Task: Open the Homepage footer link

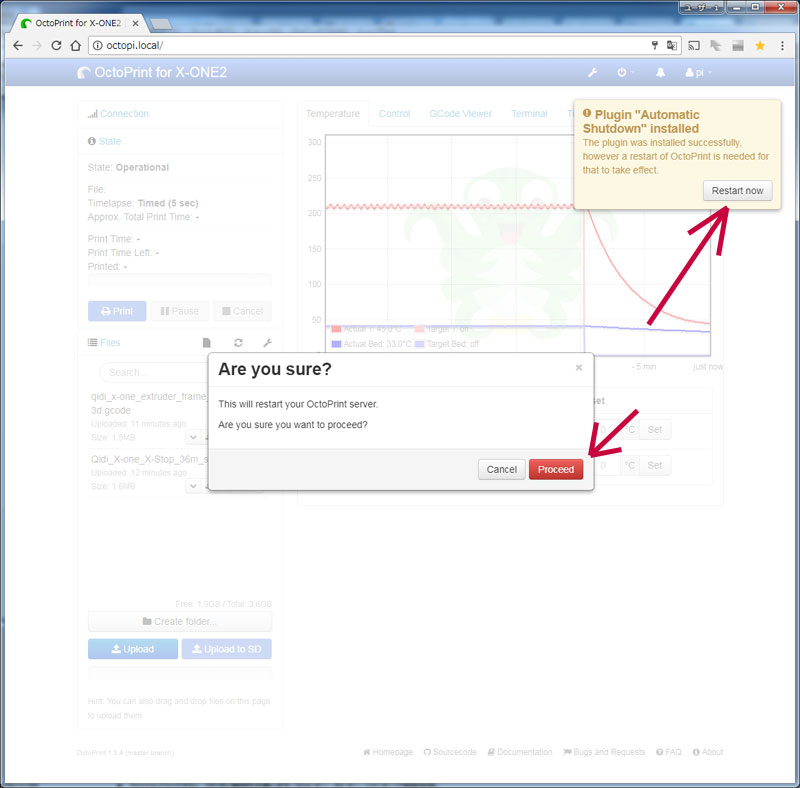Action: tap(388, 752)
